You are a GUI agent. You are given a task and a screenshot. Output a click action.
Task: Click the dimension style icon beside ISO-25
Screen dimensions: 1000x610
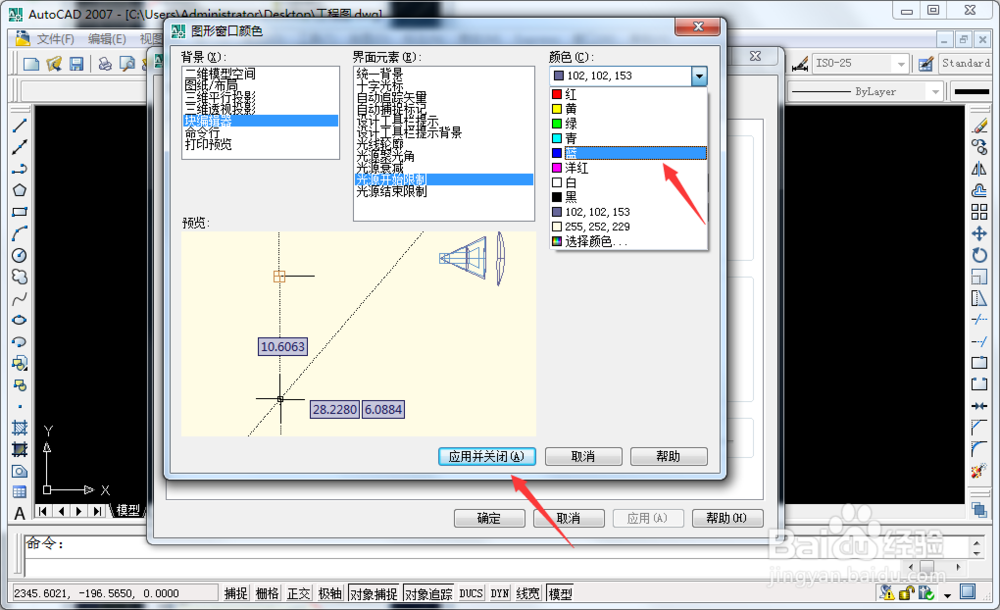tap(800, 64)
